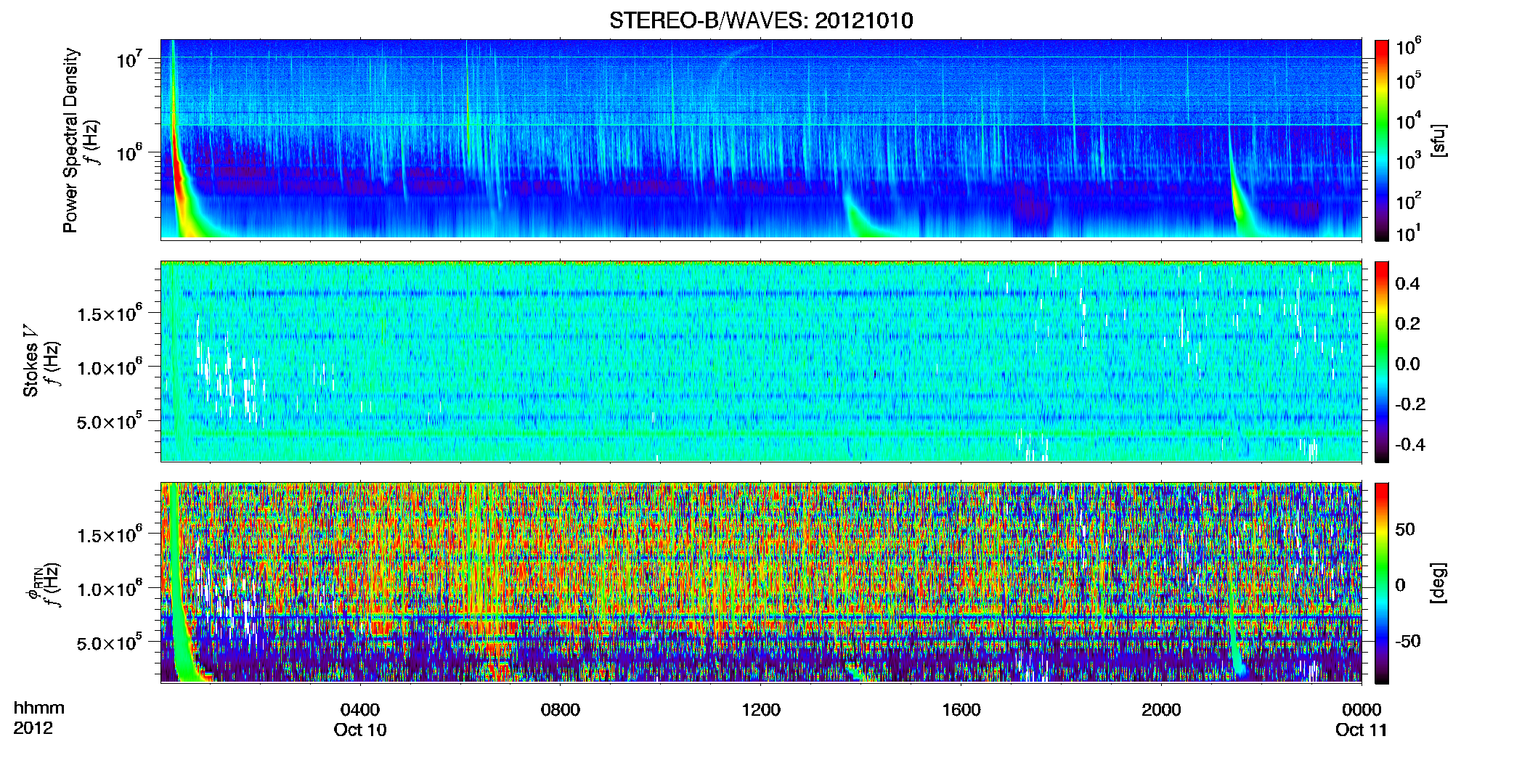The image size is (1522, 784).
Task: Click the 2000 time axis tick label
Action: [1161, 709]
